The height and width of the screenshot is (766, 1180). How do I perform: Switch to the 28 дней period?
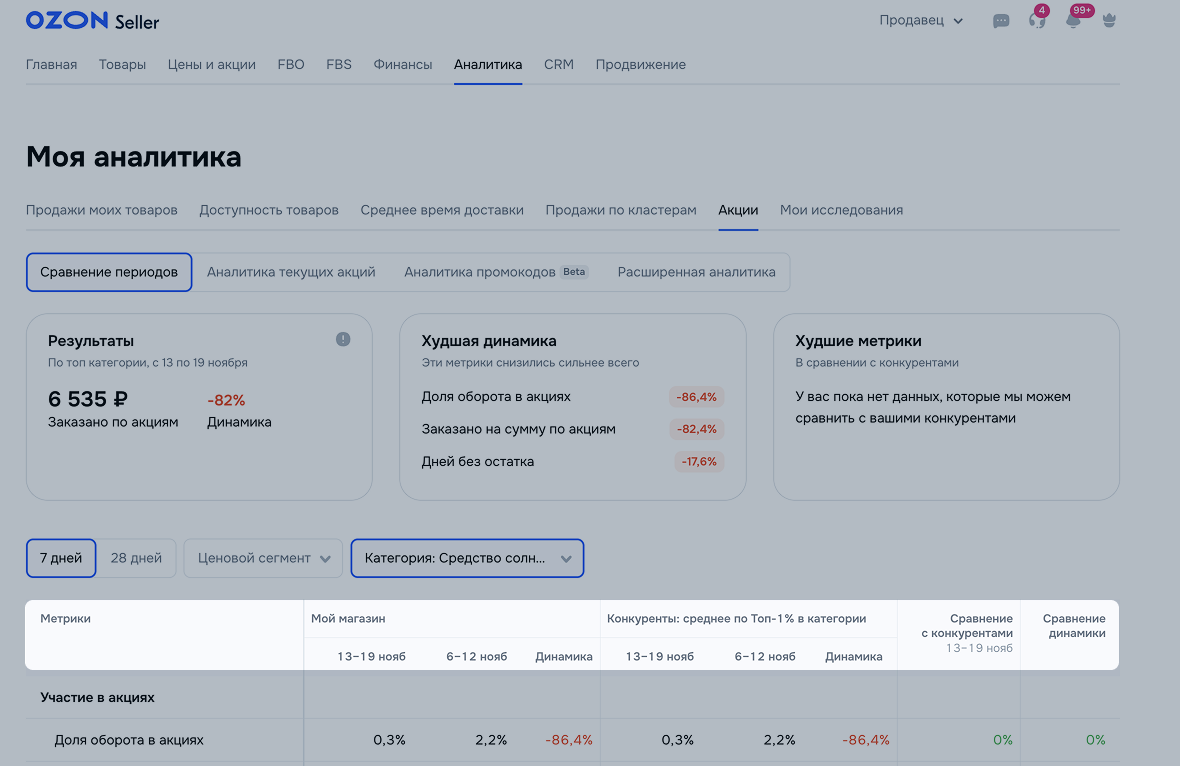click(x=136, y=558)
